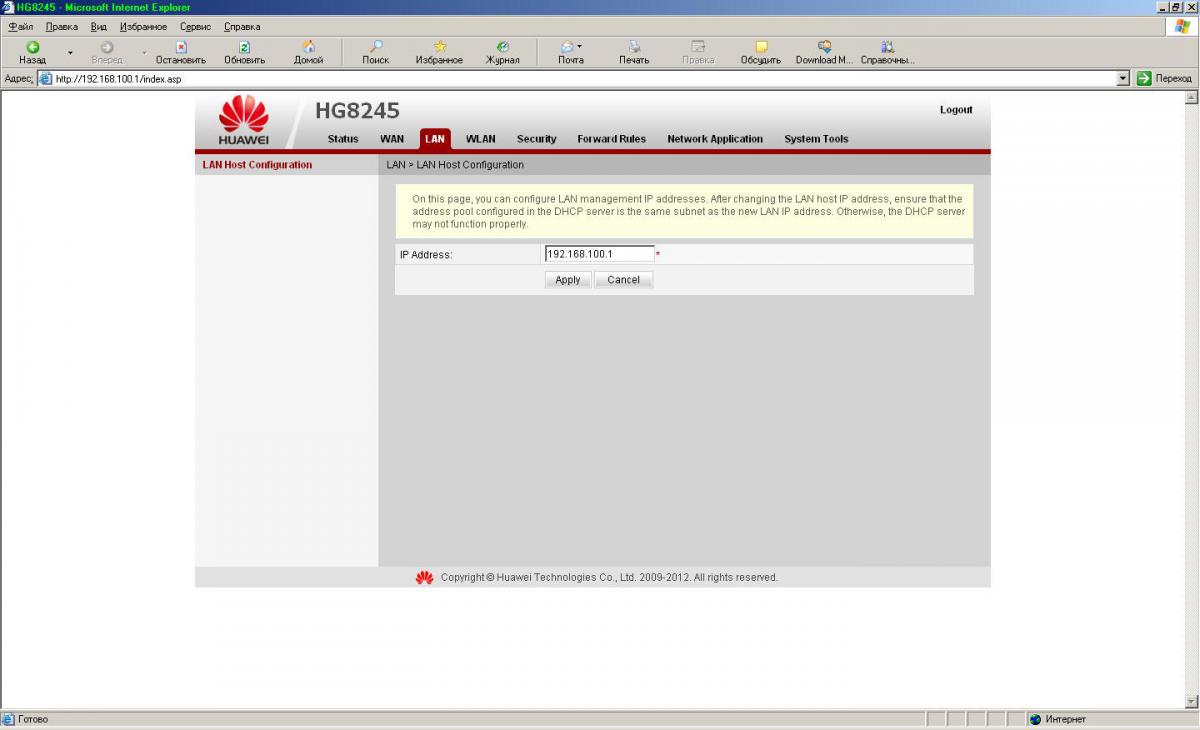Click the Cancel button
The width and height of the screenshot is (1200, 730).
623,280
